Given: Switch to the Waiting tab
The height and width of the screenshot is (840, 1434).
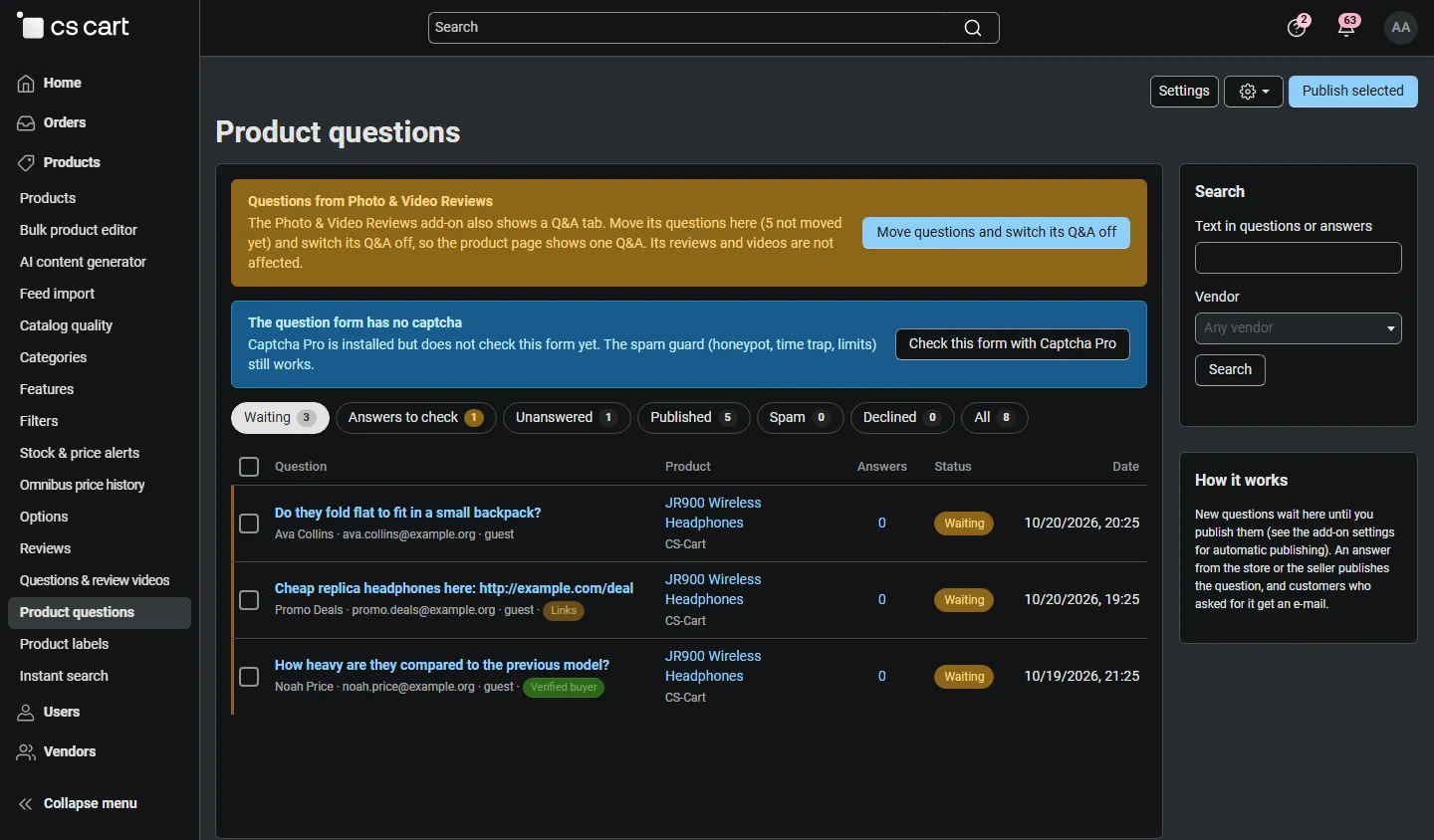Looking at the screenshot, I should pyautogui.click(x=280, y=418).
